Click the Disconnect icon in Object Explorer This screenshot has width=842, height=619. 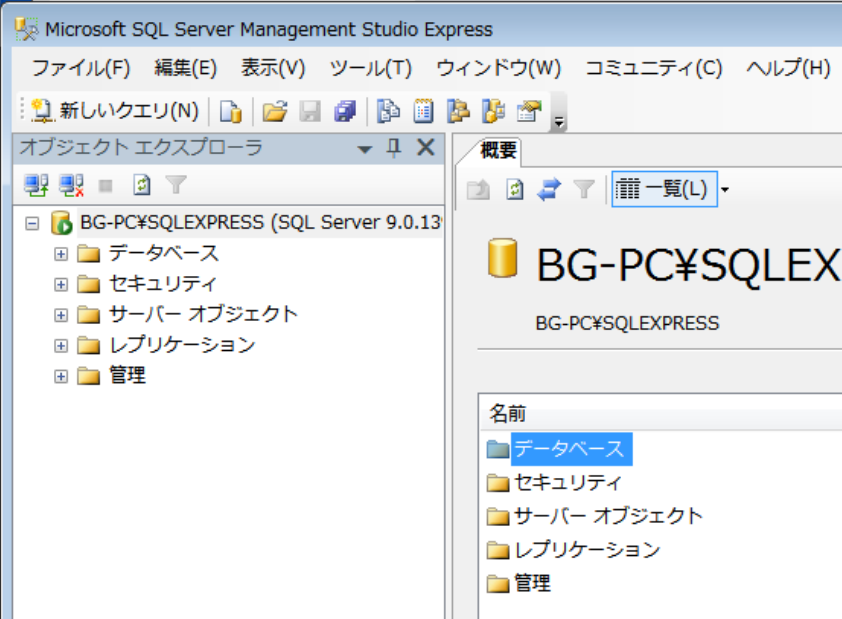coord(71,185)
